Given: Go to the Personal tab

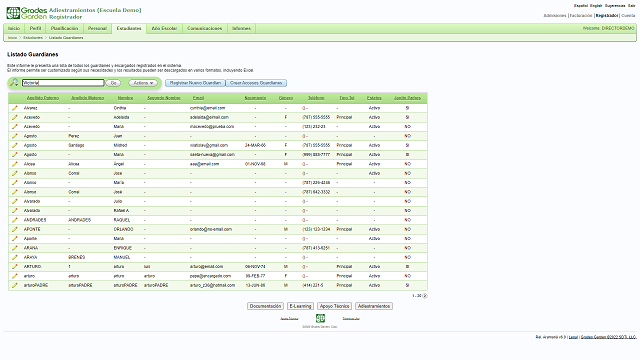Looking at the screenshot, I should point(97,29).
